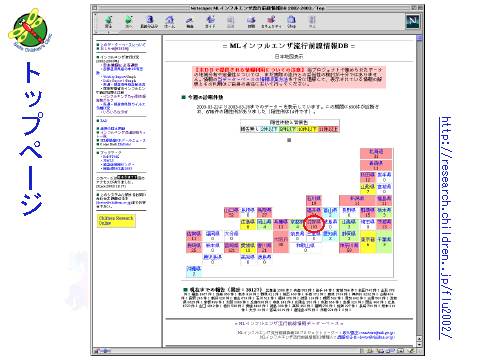Click the Netscape N logo

coord(413,21)
